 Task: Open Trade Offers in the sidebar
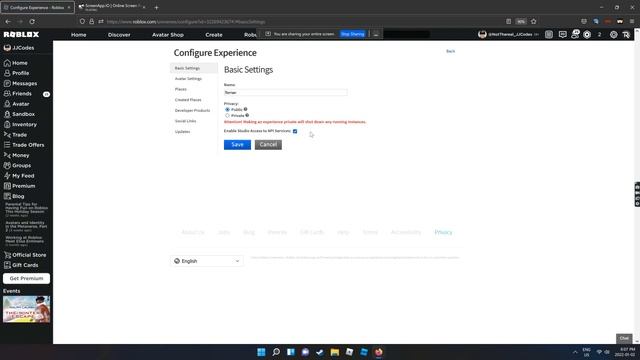pyautogui.click(x=24, y=145)
